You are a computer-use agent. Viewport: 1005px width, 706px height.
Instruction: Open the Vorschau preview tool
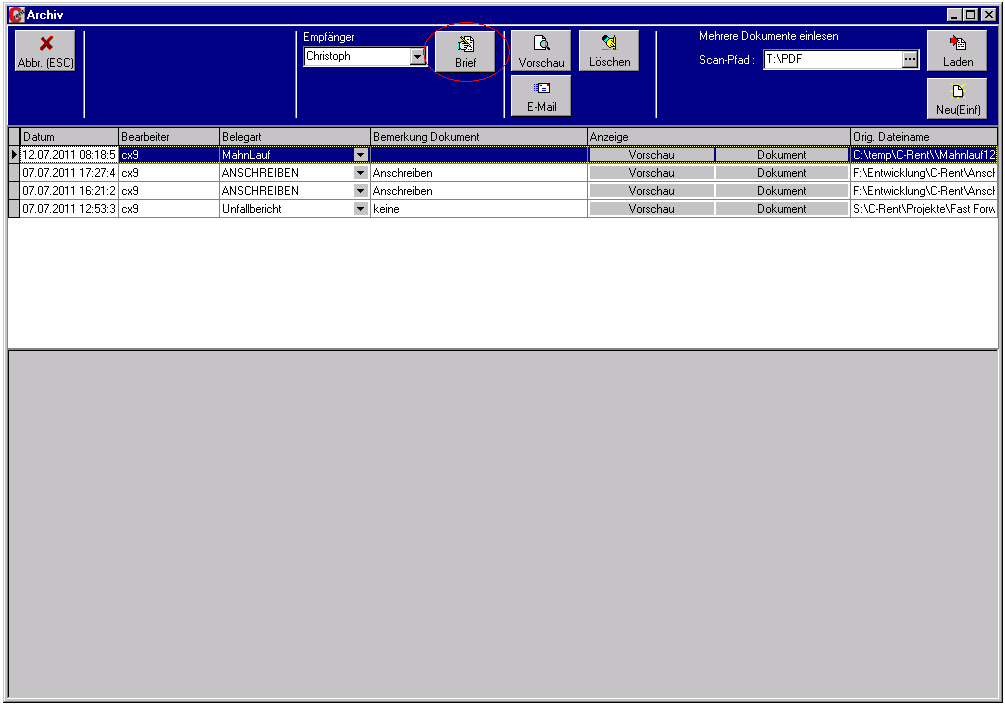(541, 48)
